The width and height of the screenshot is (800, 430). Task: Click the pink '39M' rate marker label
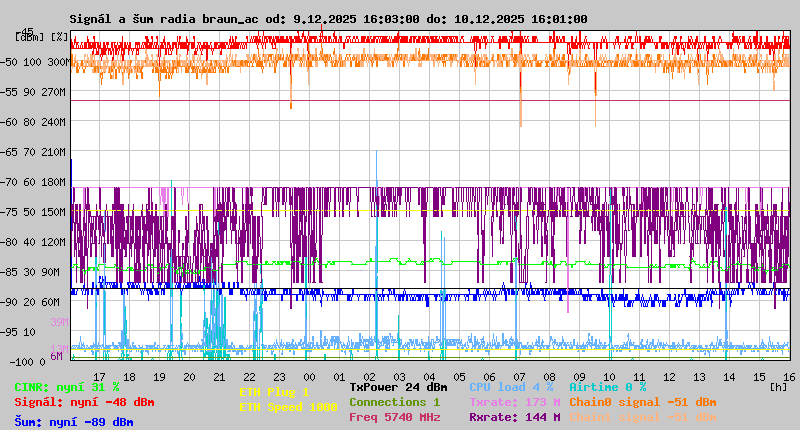[59, 322]
